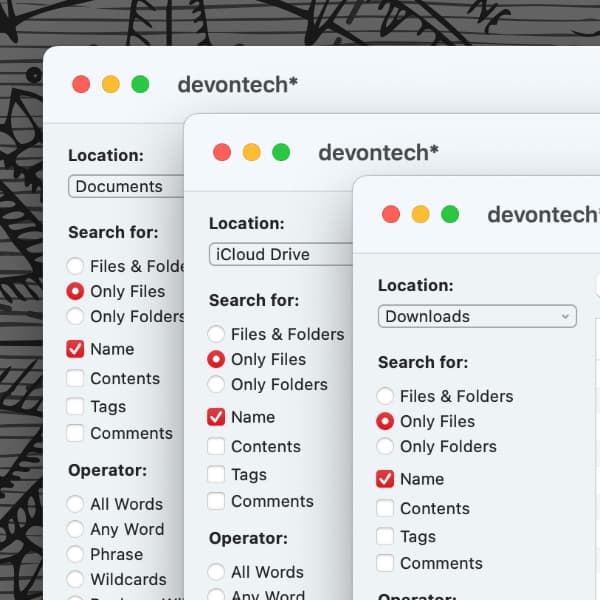
Task: Zoom the middle iCloud Drive window
Action: (x=281, y=152)
